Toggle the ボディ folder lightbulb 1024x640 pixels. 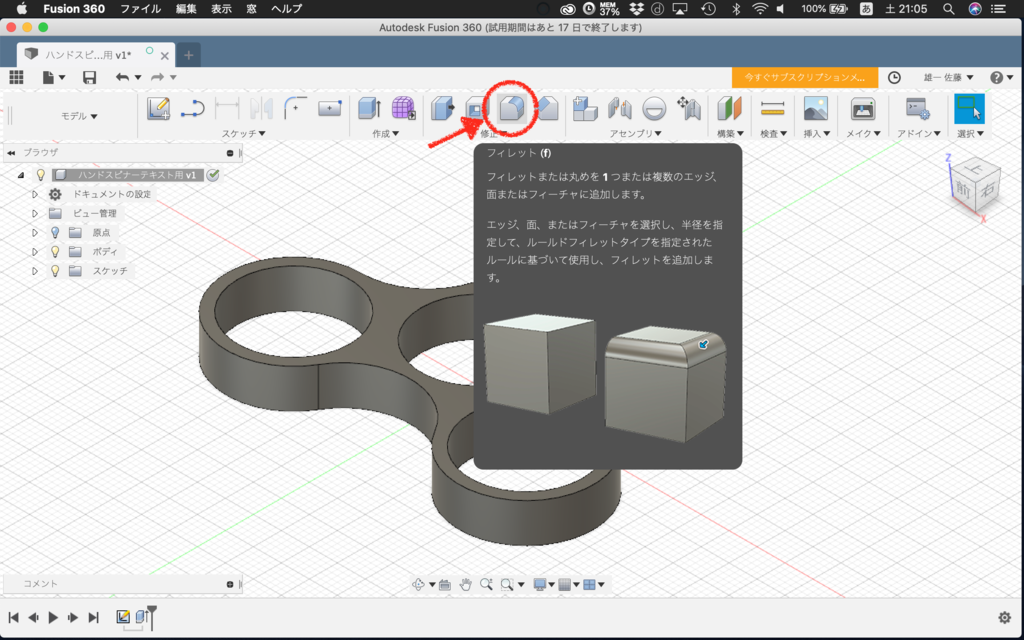coord(55,251)
